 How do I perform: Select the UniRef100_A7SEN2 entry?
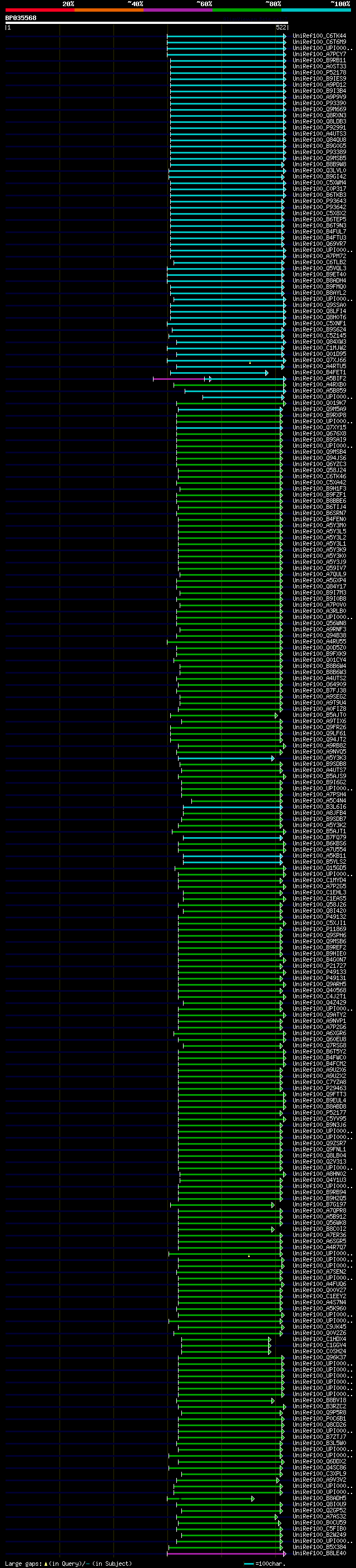pos(319,1272)
